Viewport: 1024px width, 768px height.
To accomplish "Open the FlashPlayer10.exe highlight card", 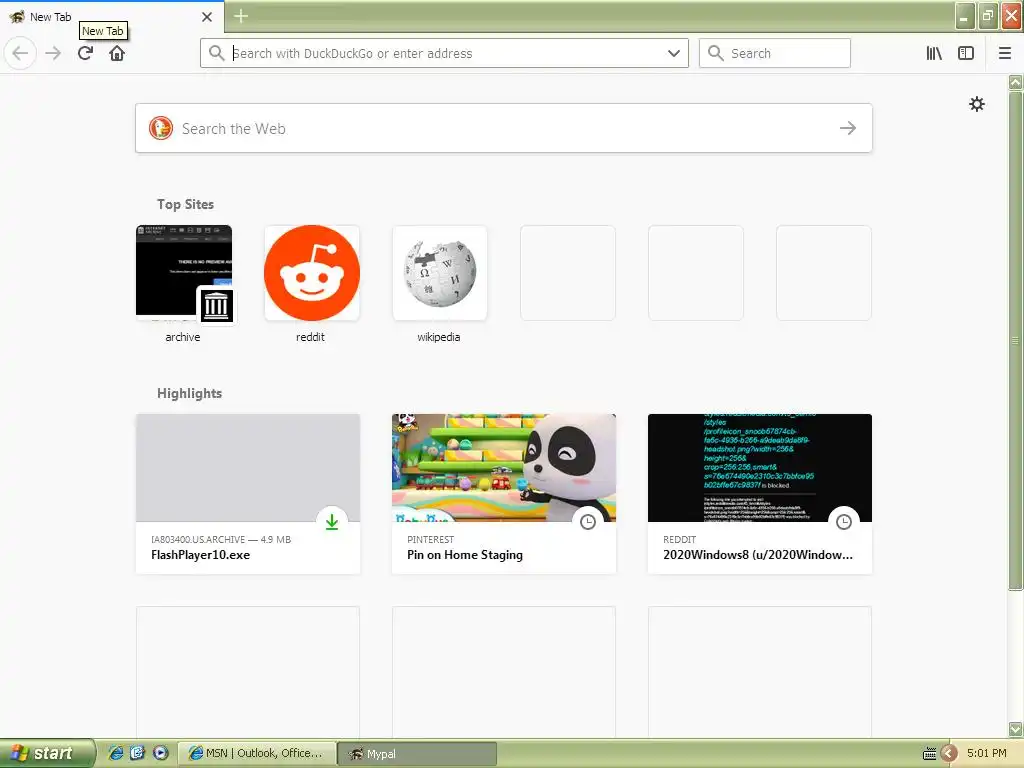I will [248, 494].
